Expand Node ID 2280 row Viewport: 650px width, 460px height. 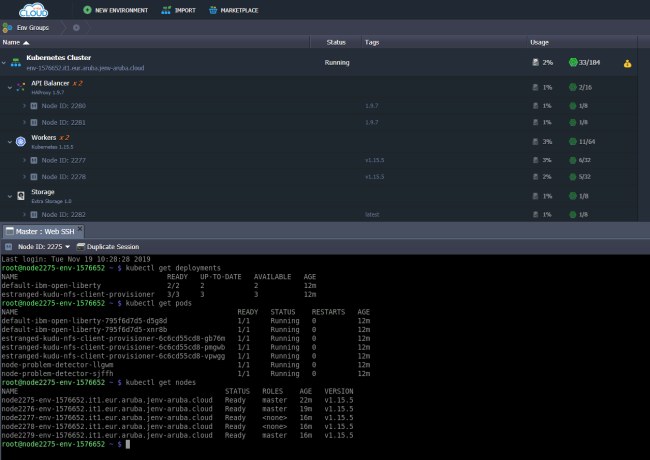(x=23, y=104)
